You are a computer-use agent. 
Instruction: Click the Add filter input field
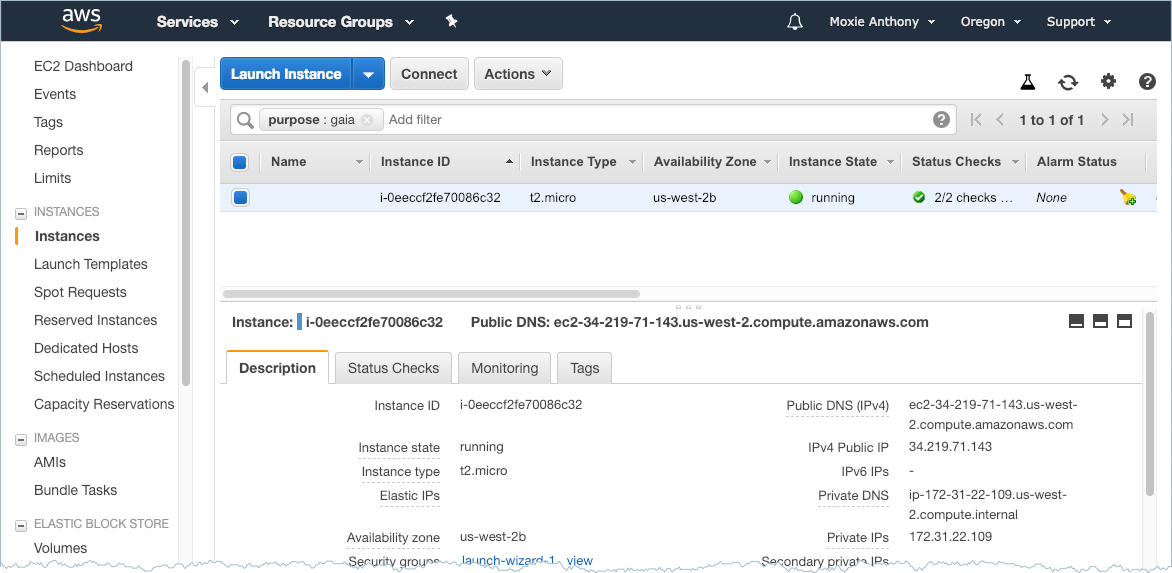(x=658, y=120)
